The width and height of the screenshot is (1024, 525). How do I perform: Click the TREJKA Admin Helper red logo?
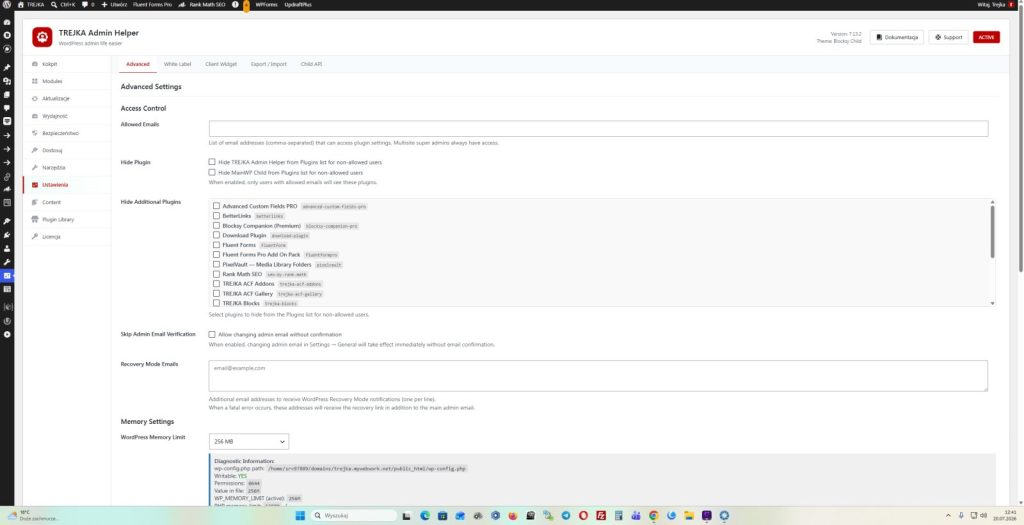tap(42, 37)
